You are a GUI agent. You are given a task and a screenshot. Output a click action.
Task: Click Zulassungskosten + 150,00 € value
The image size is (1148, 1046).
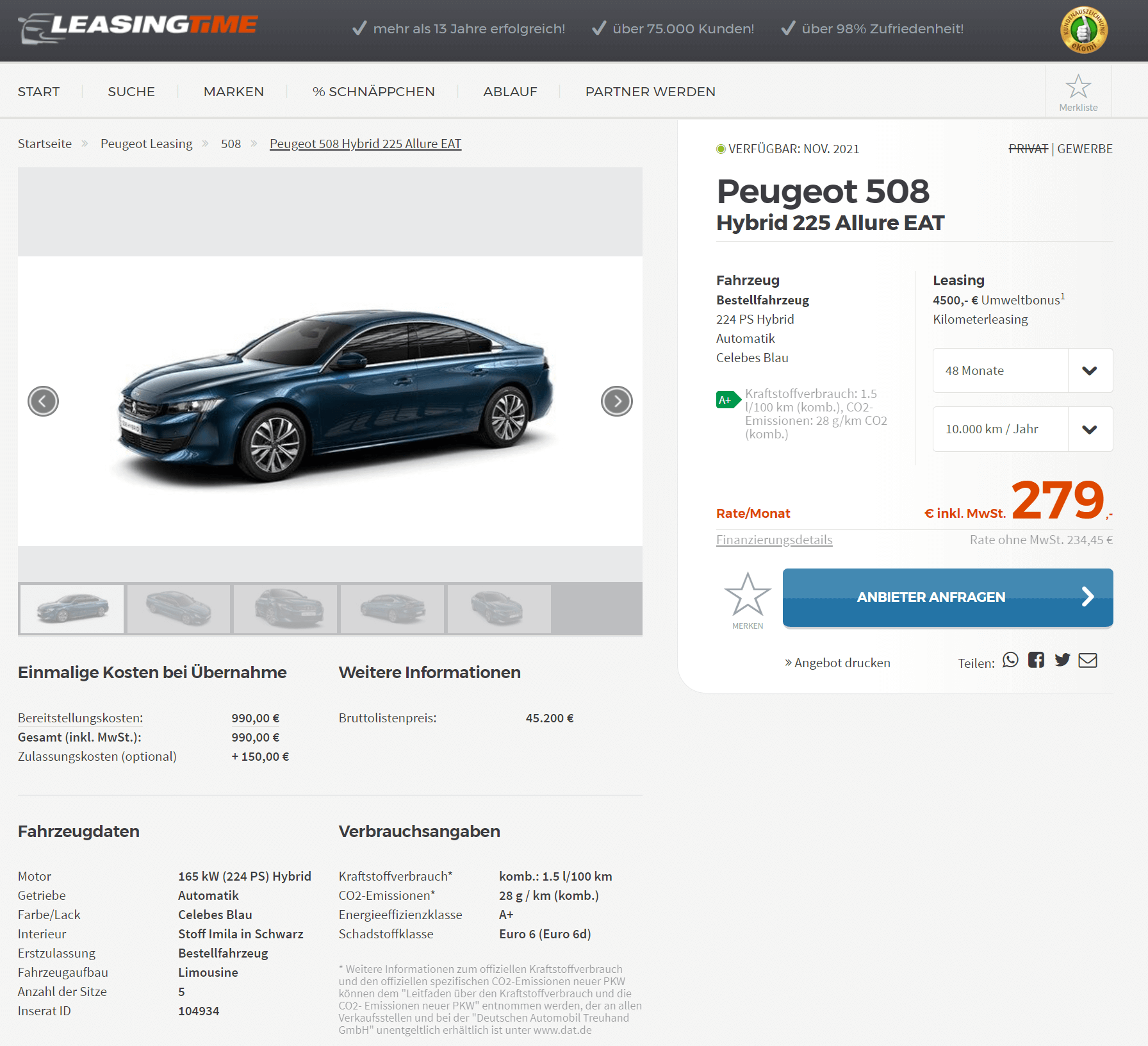click(x=260, y=756)
